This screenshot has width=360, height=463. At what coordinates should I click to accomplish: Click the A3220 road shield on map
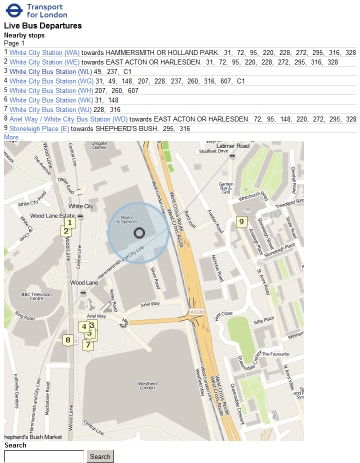click(196, 312)
